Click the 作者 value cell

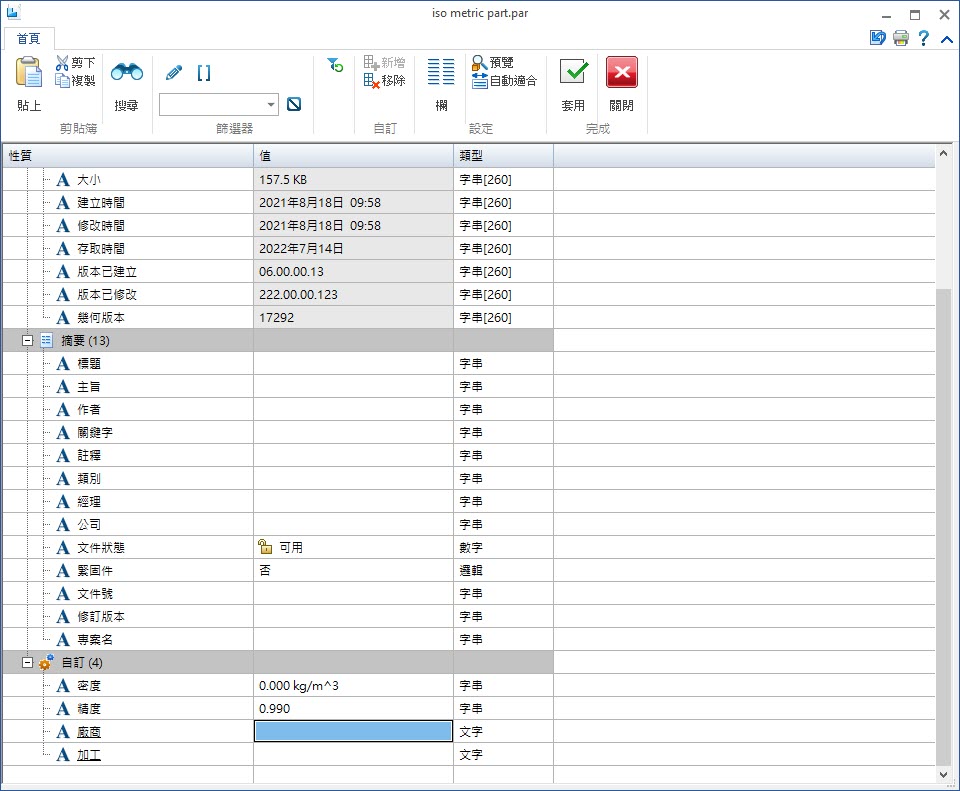(353, 410)
